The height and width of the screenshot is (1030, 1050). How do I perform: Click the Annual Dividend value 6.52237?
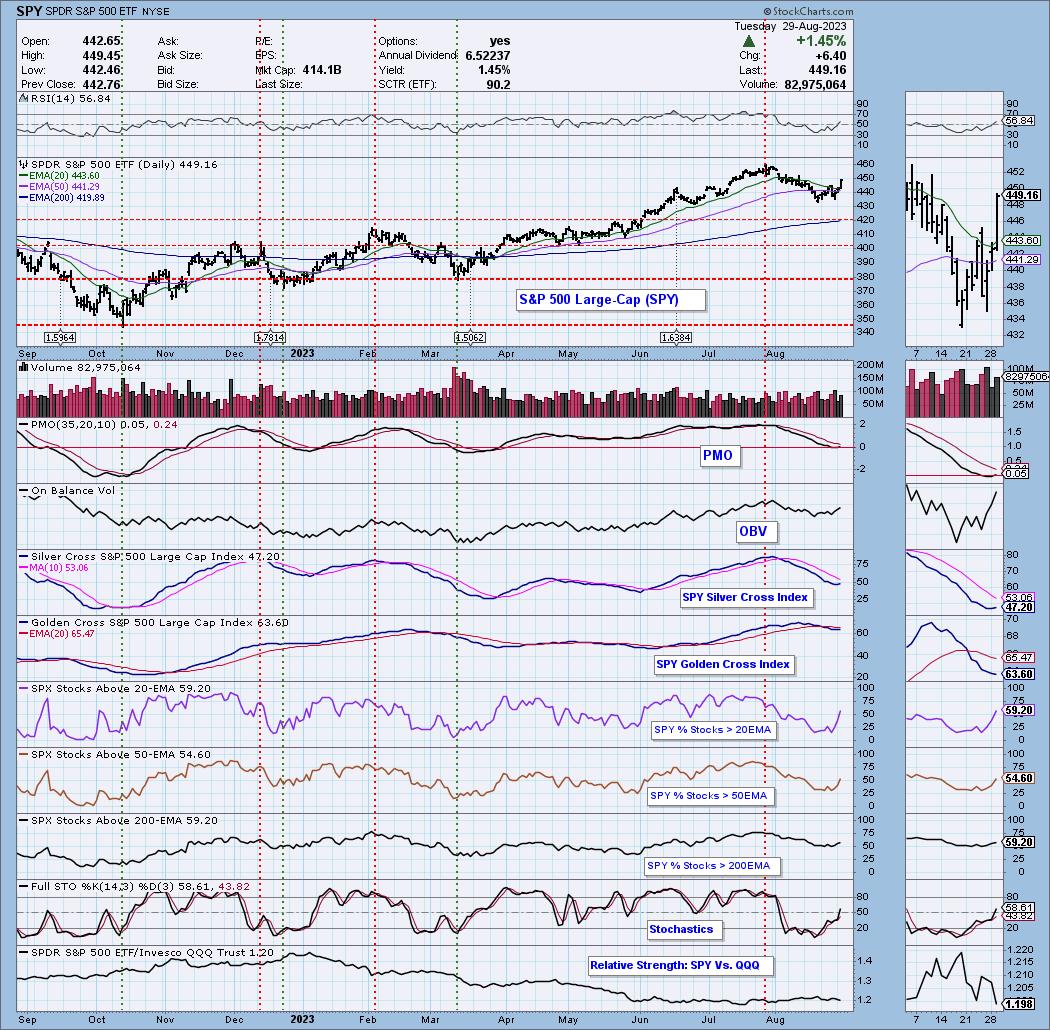(488, 56)
